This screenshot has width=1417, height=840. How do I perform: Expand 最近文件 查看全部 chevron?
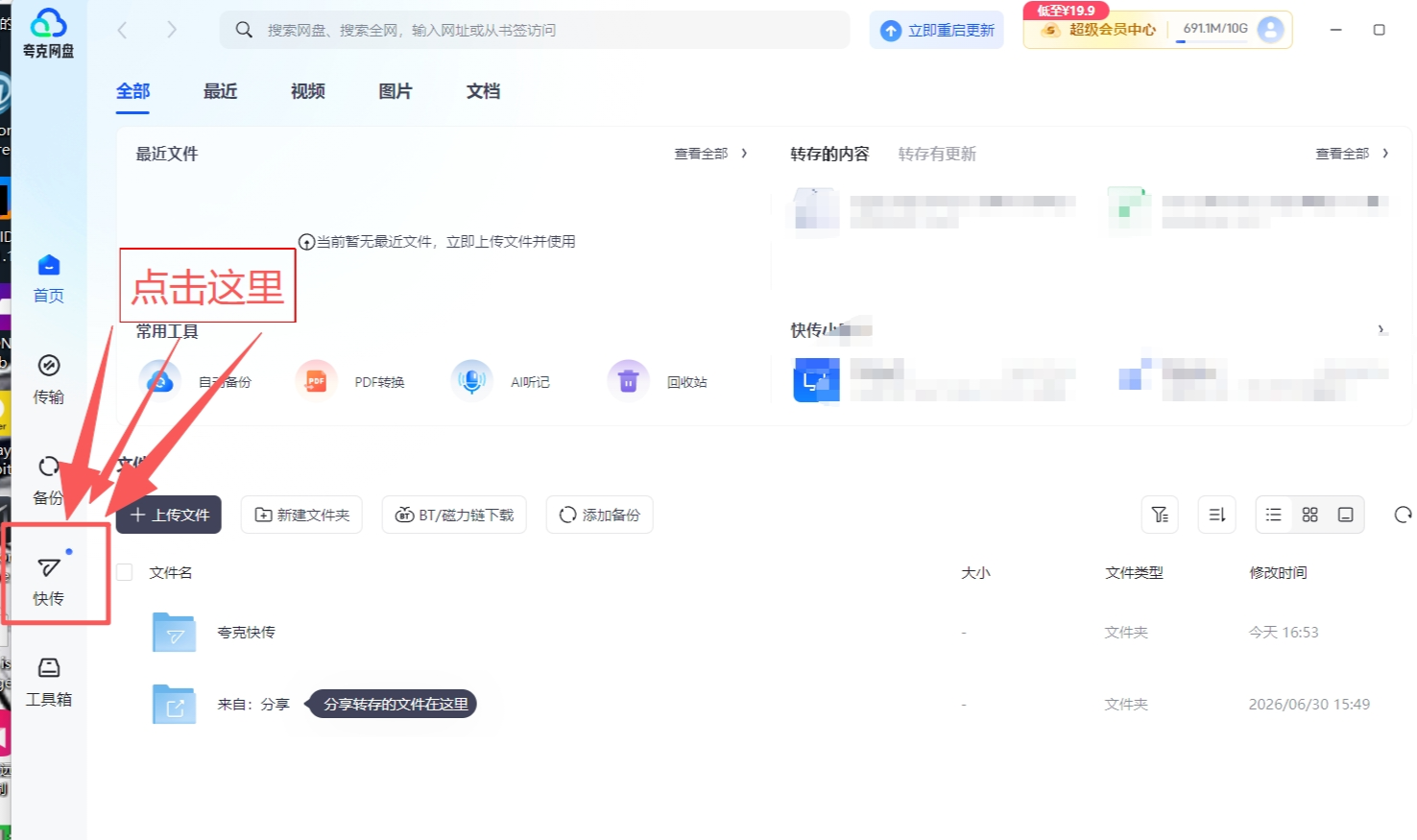(x=744, y=154)
